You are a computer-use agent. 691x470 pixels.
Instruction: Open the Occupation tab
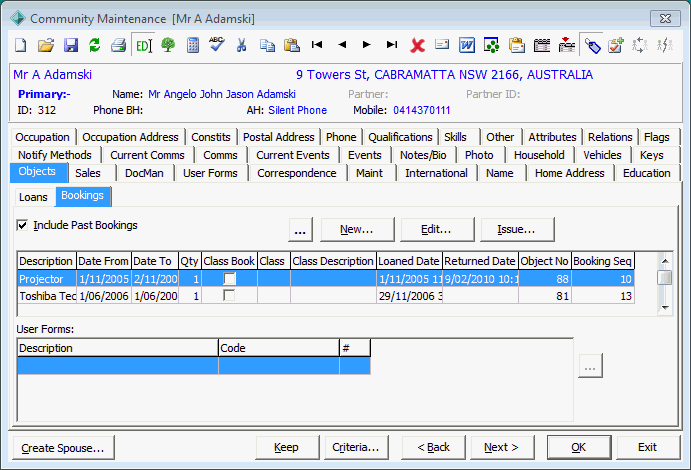point(42,137)
